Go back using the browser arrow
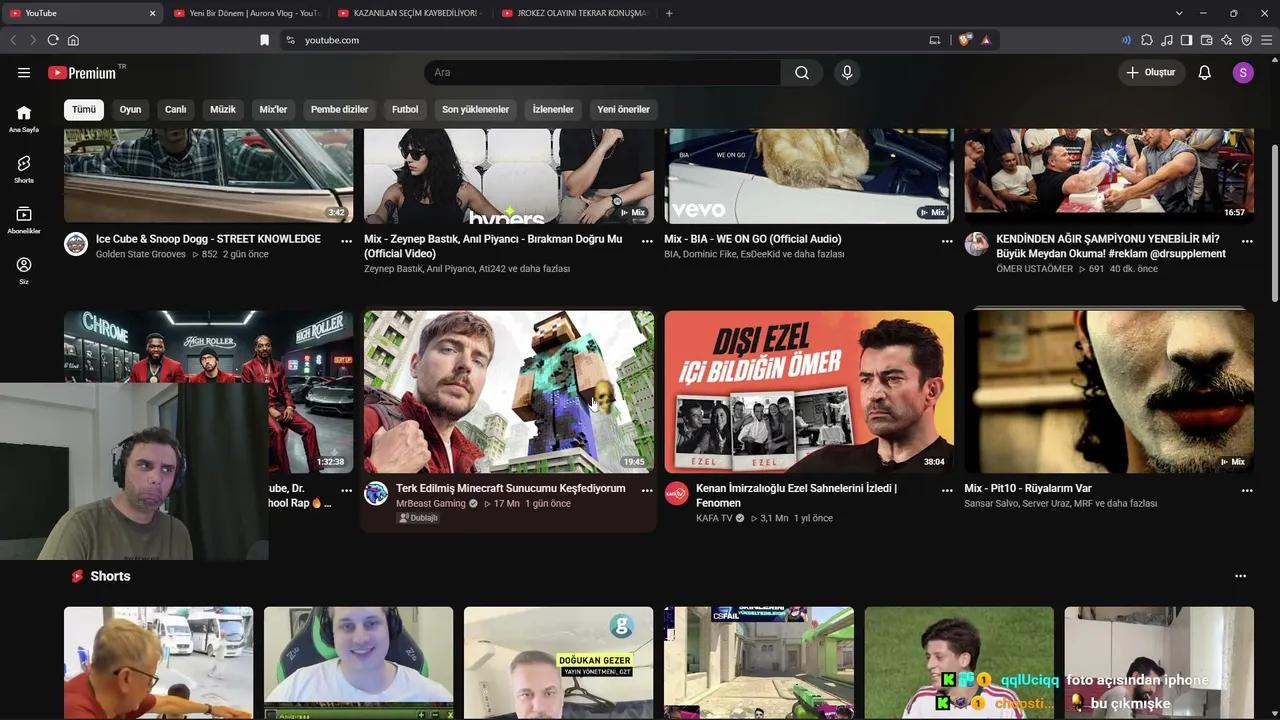The image size is (1280, 720). point(13,40)
